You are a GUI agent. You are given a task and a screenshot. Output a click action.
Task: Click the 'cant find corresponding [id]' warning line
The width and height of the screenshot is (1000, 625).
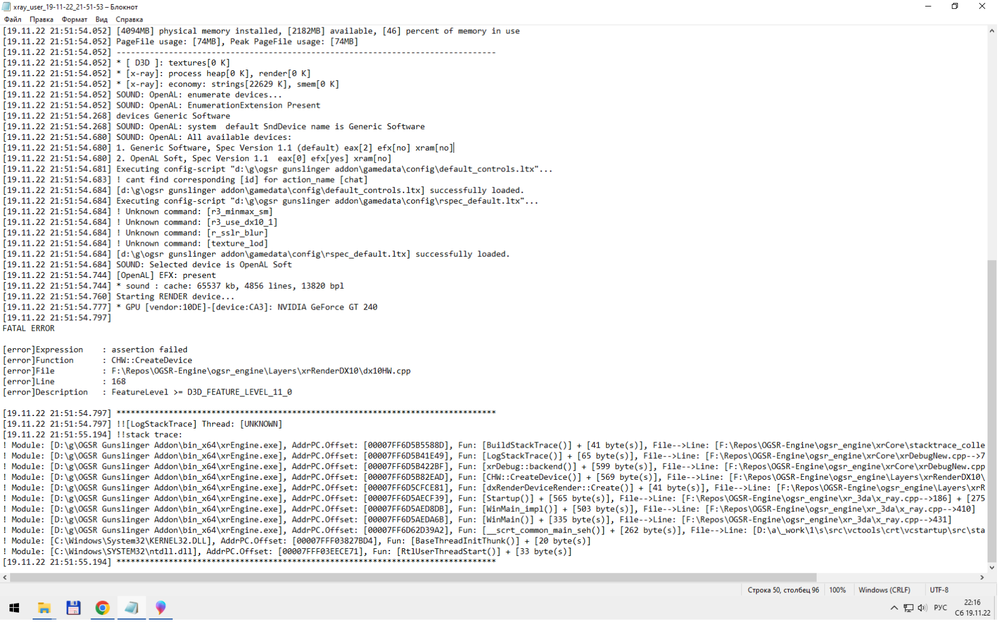(185, 180)
